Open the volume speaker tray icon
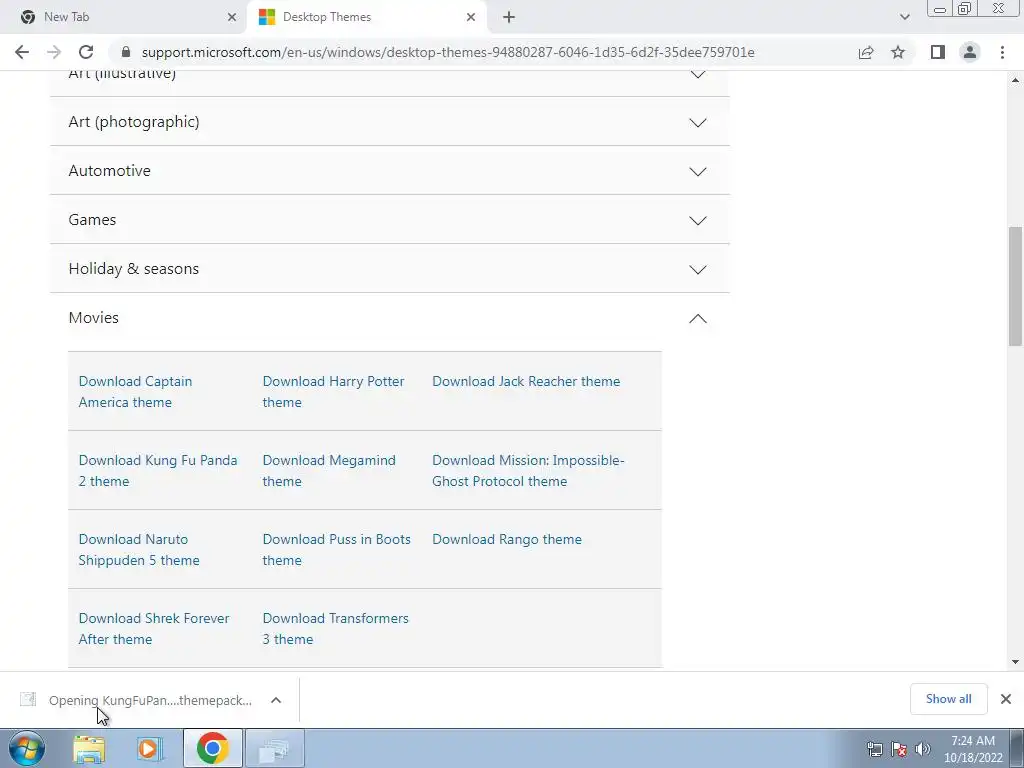Viewport: 1024px width, 768px height. (x=923, y=748)
